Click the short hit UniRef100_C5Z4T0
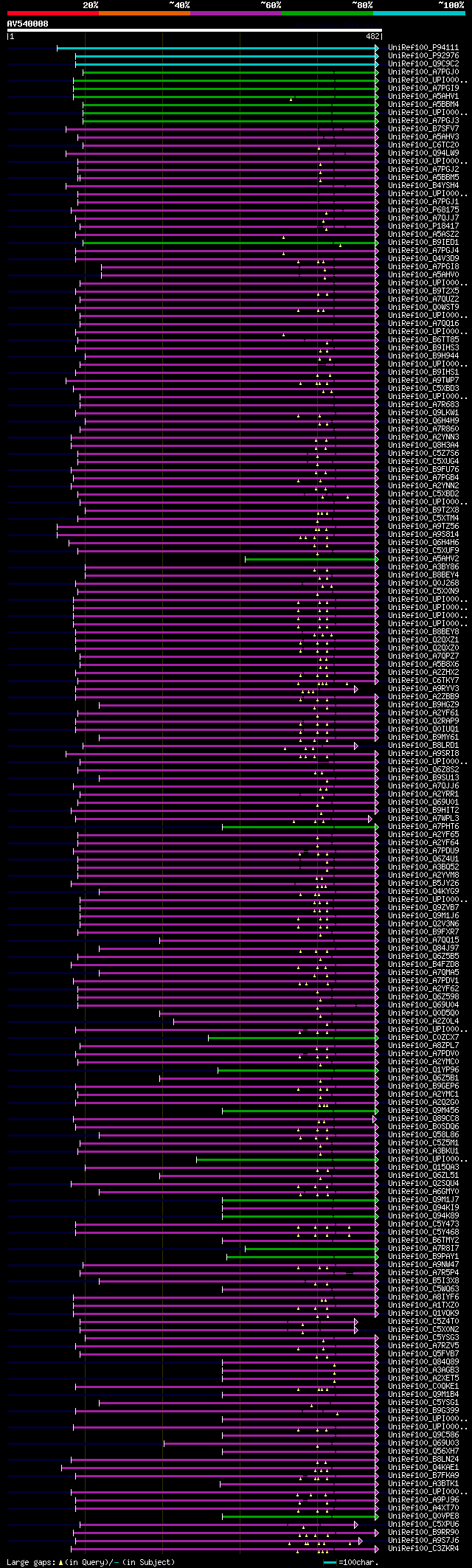 tap(423, 1322)
